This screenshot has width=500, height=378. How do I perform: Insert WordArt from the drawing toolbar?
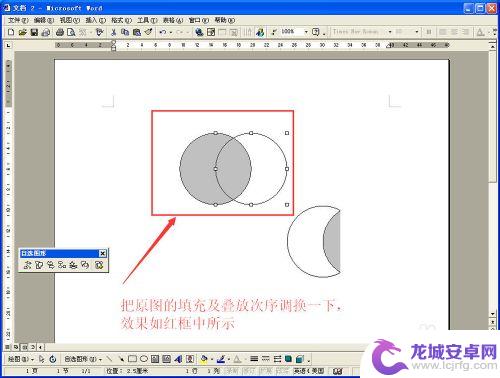coord(178,359)
